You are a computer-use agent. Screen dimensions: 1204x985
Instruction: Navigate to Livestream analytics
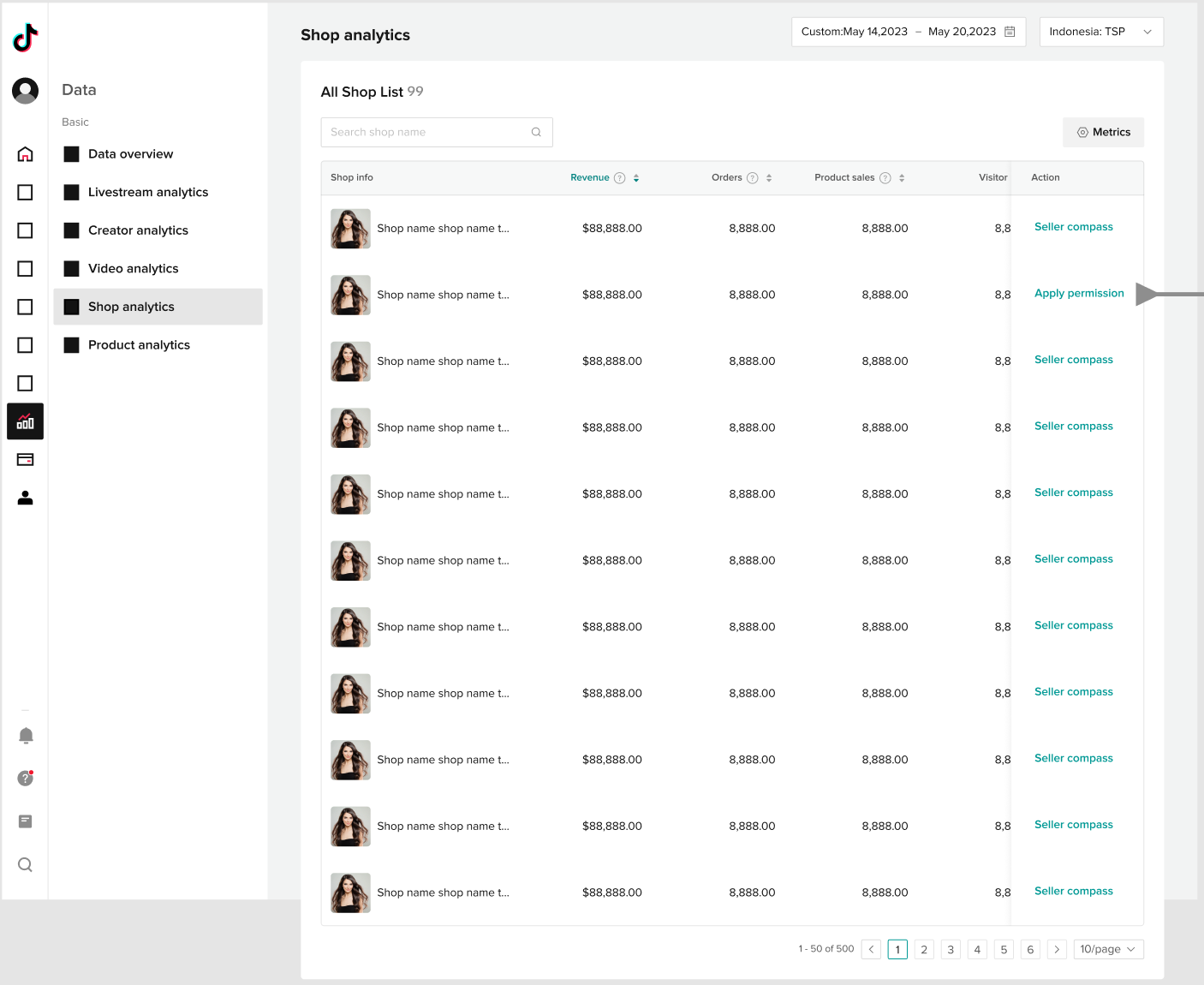point(148,192)
